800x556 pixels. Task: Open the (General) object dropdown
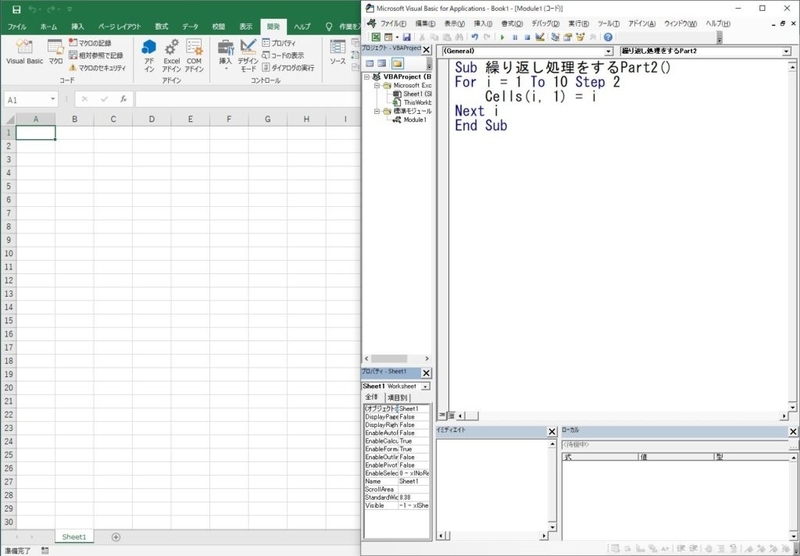[x=608, y=51]
